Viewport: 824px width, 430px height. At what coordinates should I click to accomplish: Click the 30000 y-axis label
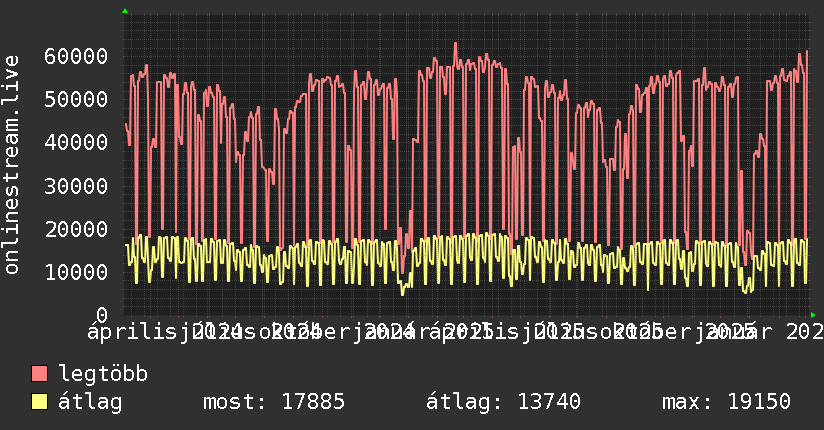click(76, 186)
